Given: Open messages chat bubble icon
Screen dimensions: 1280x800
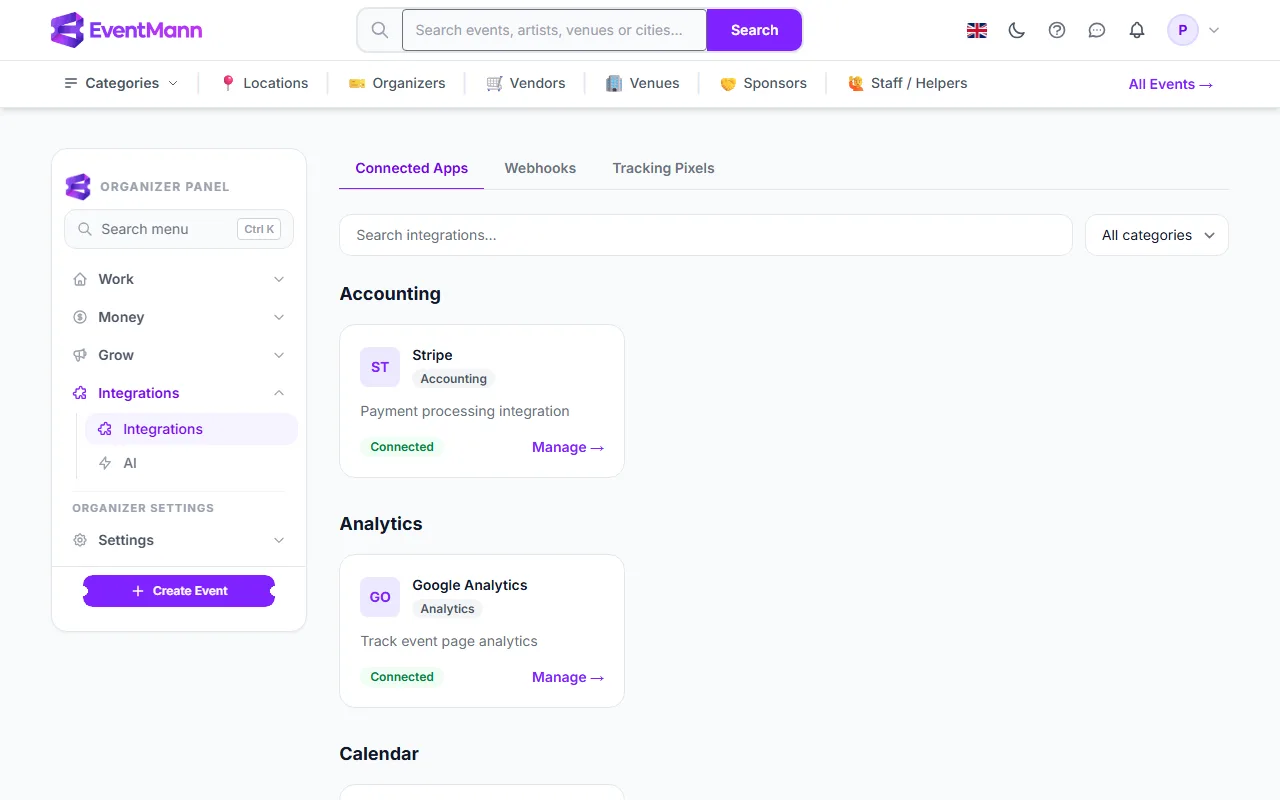Looking at the screenshot, I should (1097, 30).
